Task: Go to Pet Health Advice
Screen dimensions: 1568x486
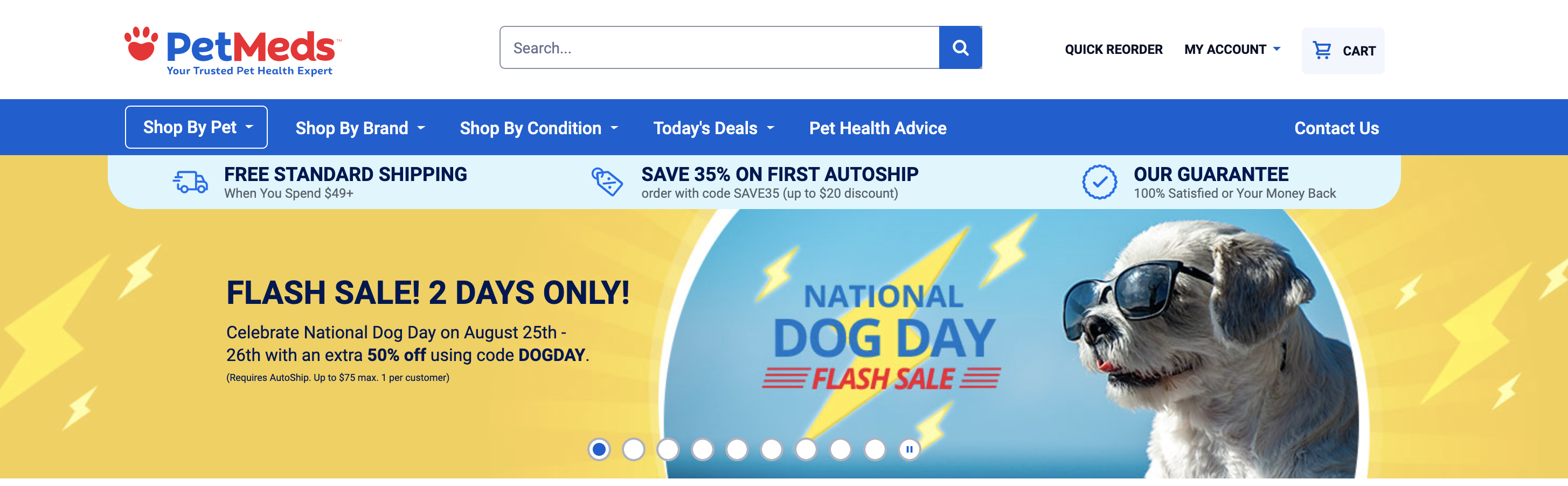Action: 877,128
